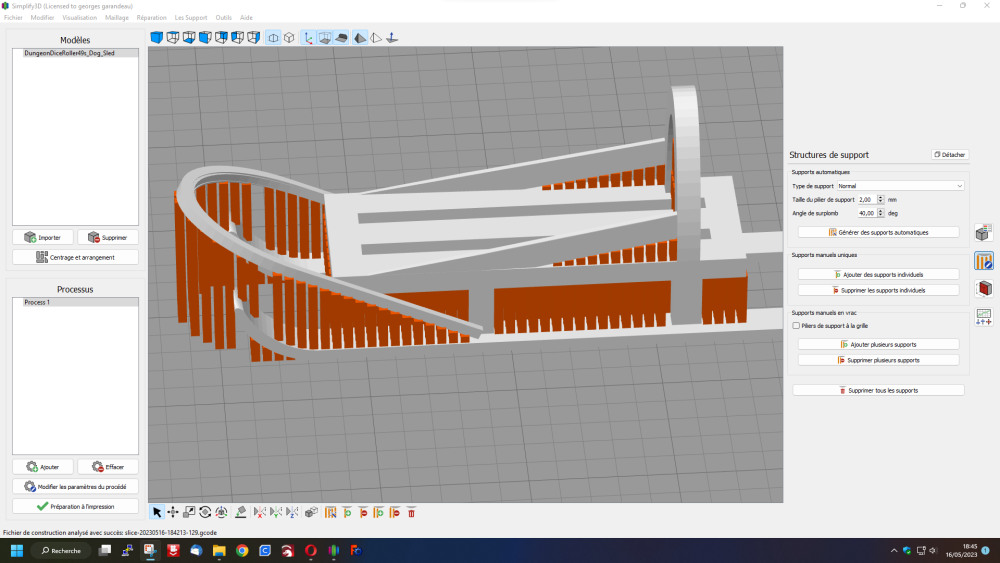Increase support pillar size with up arrow

click(x=881, y=198)
